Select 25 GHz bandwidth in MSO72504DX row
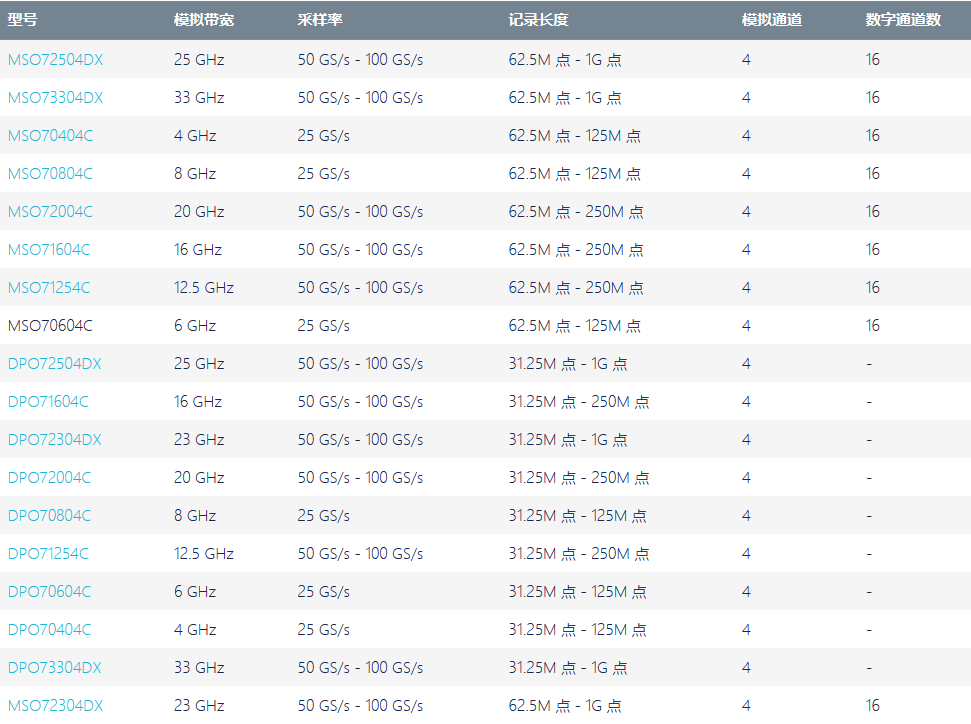 click(199, 59)
